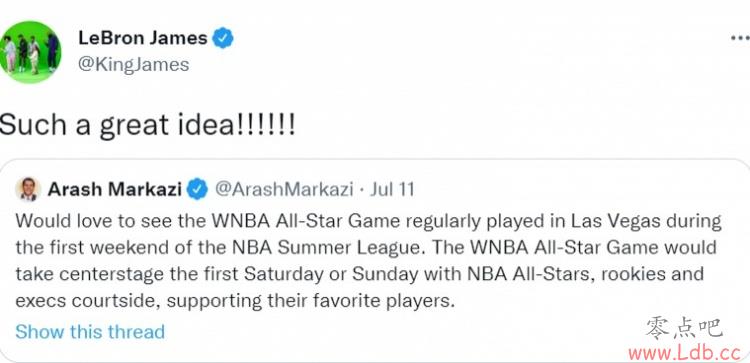This screenshot has height=363, width=750.
Task: Click quoted line starting "execs courtside"
Action: (234, 301)
